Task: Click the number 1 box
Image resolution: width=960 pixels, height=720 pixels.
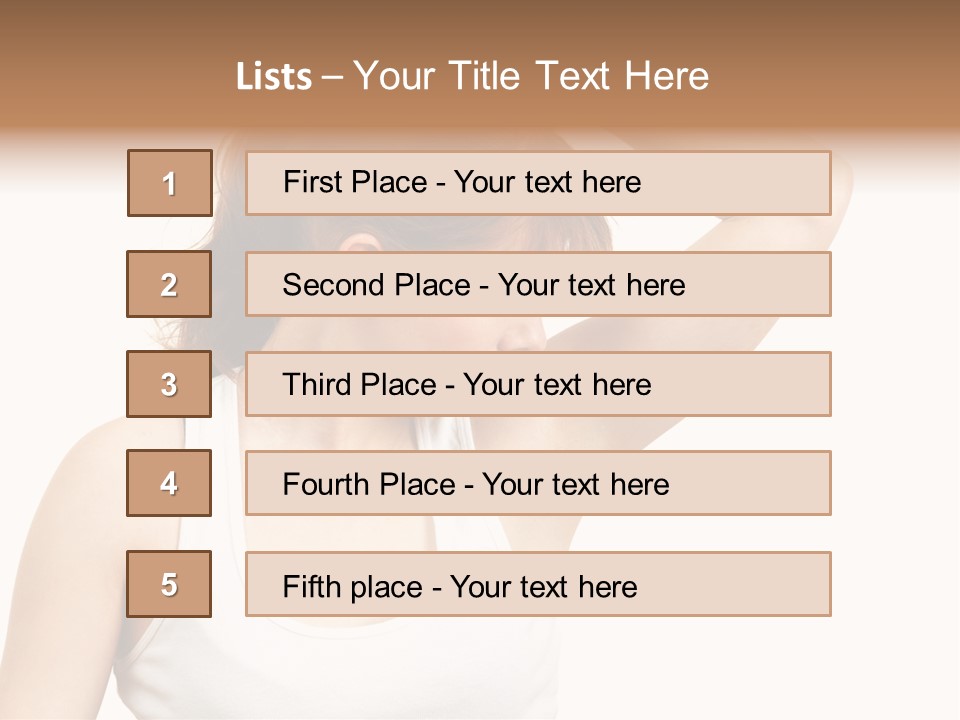Action: click(169, 183)
